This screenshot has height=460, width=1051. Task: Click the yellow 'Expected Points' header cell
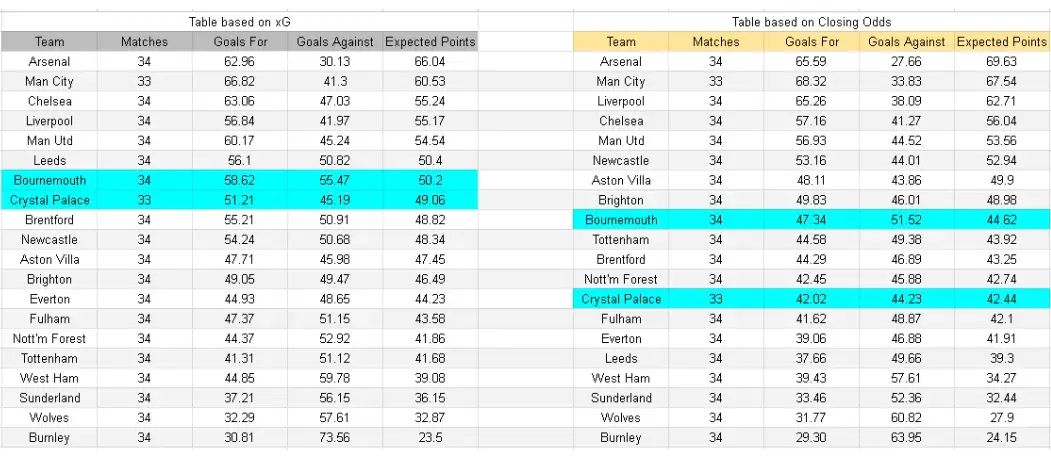tap(1001, 42)
